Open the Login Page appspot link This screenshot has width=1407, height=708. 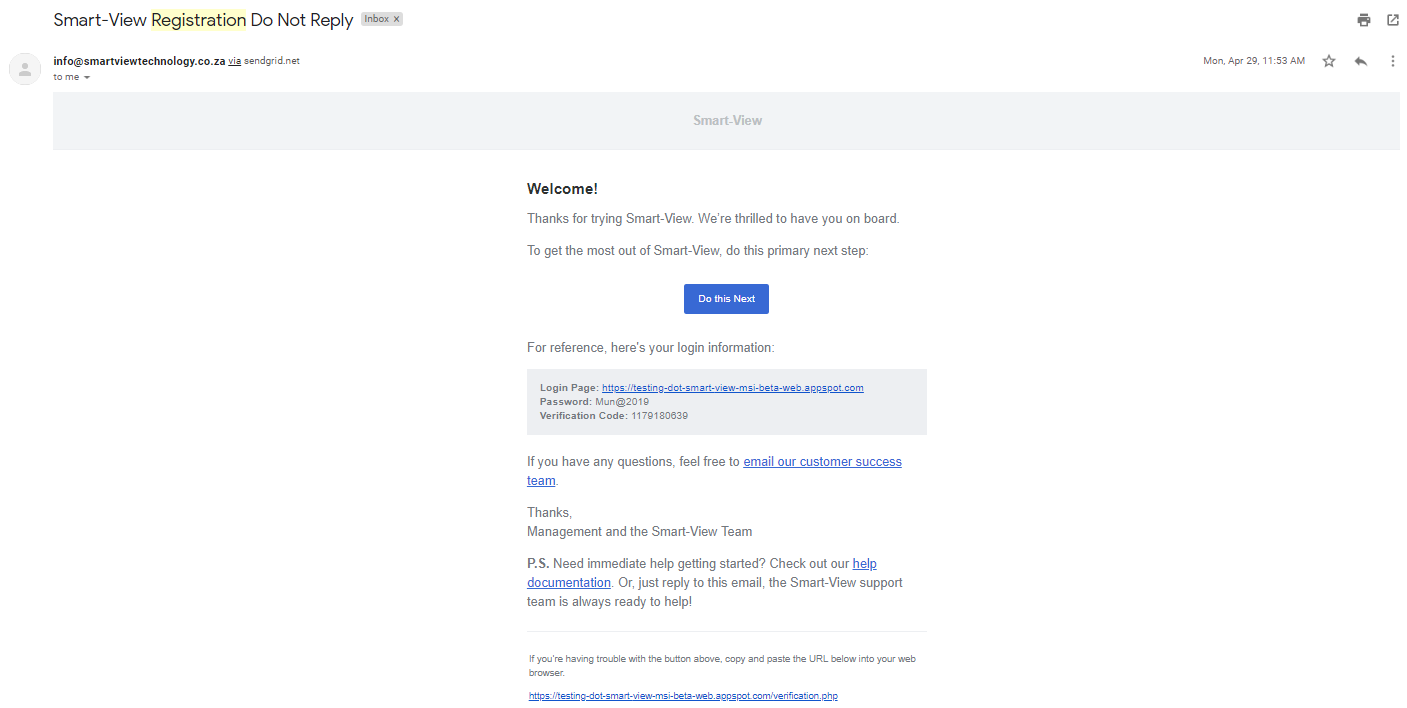click(x=732, y=388)
